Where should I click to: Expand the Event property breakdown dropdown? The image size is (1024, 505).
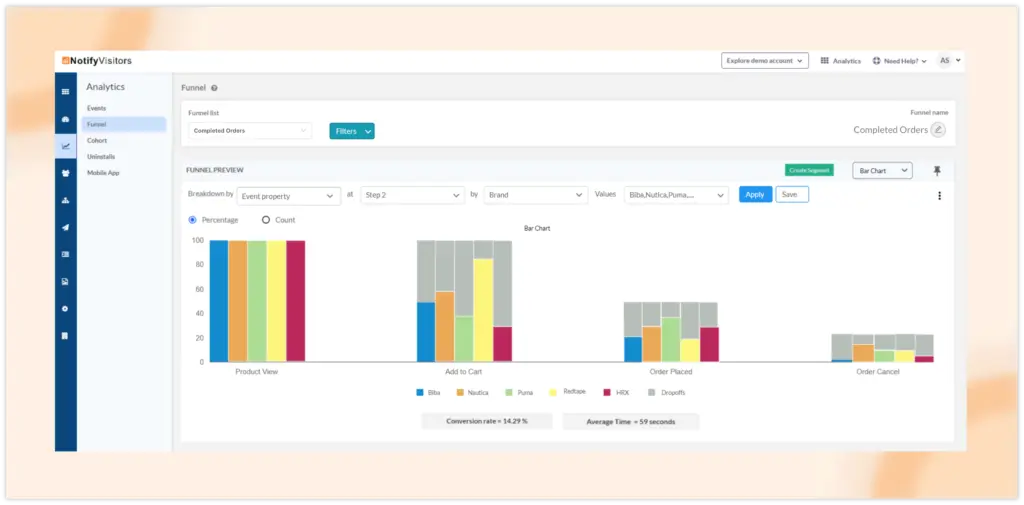point(288,196)
